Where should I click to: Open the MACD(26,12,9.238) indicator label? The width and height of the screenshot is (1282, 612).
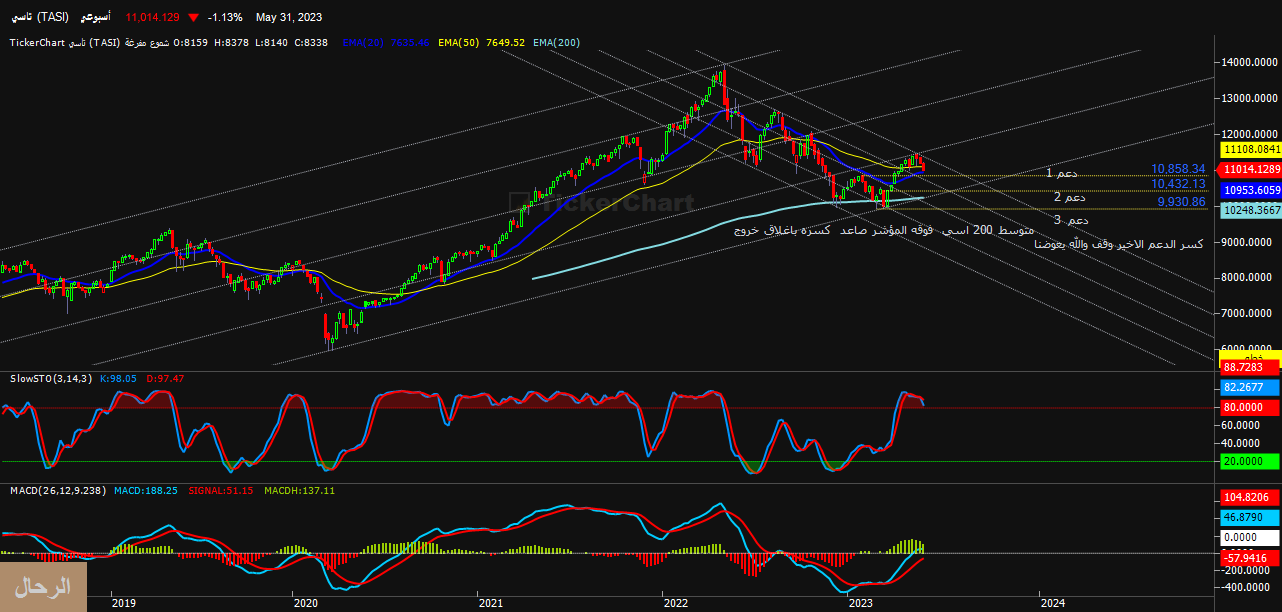tap(59, 490)
